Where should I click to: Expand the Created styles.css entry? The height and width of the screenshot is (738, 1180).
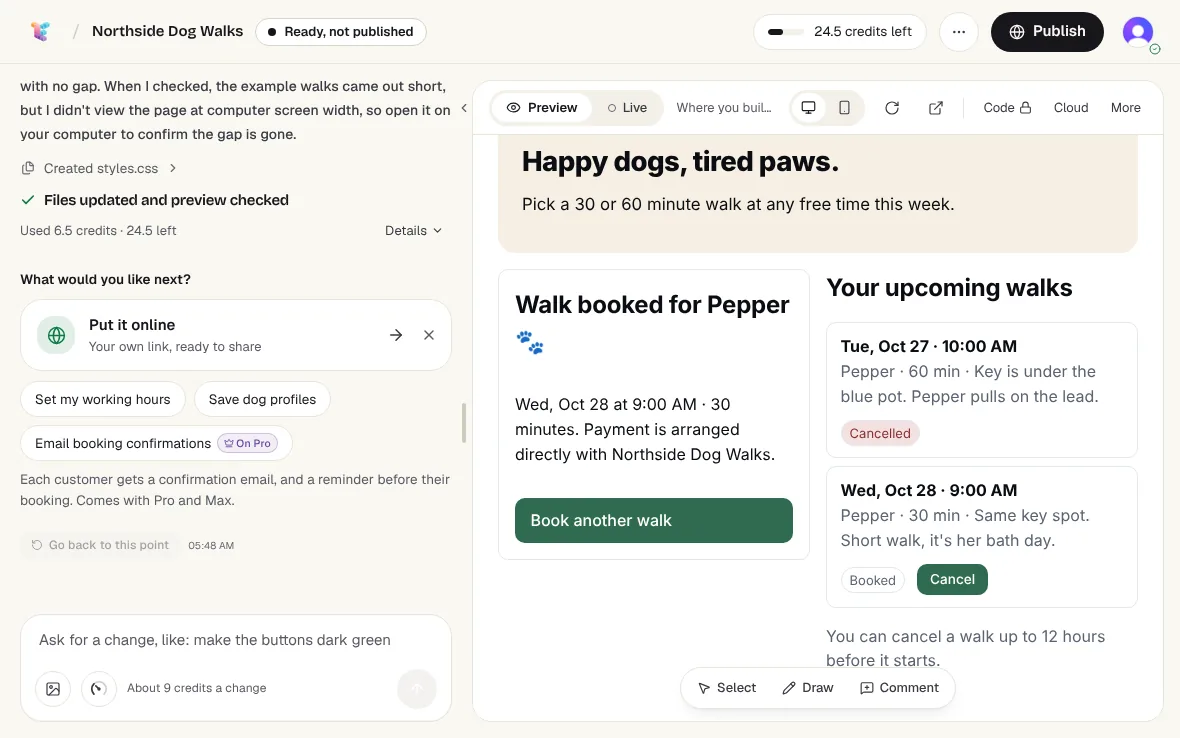99,169
